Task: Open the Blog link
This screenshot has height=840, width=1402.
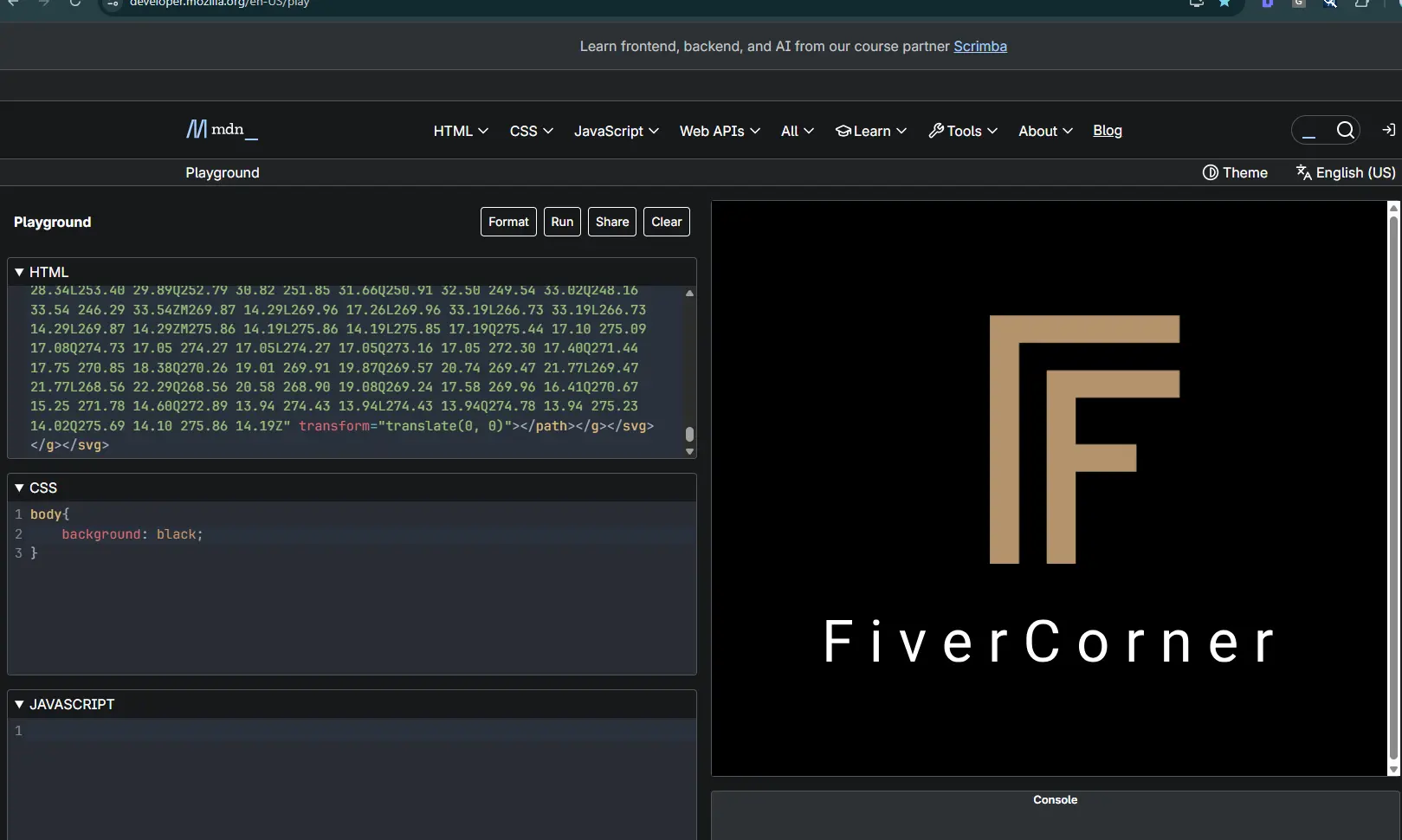Action: (x=1107, y=130)
